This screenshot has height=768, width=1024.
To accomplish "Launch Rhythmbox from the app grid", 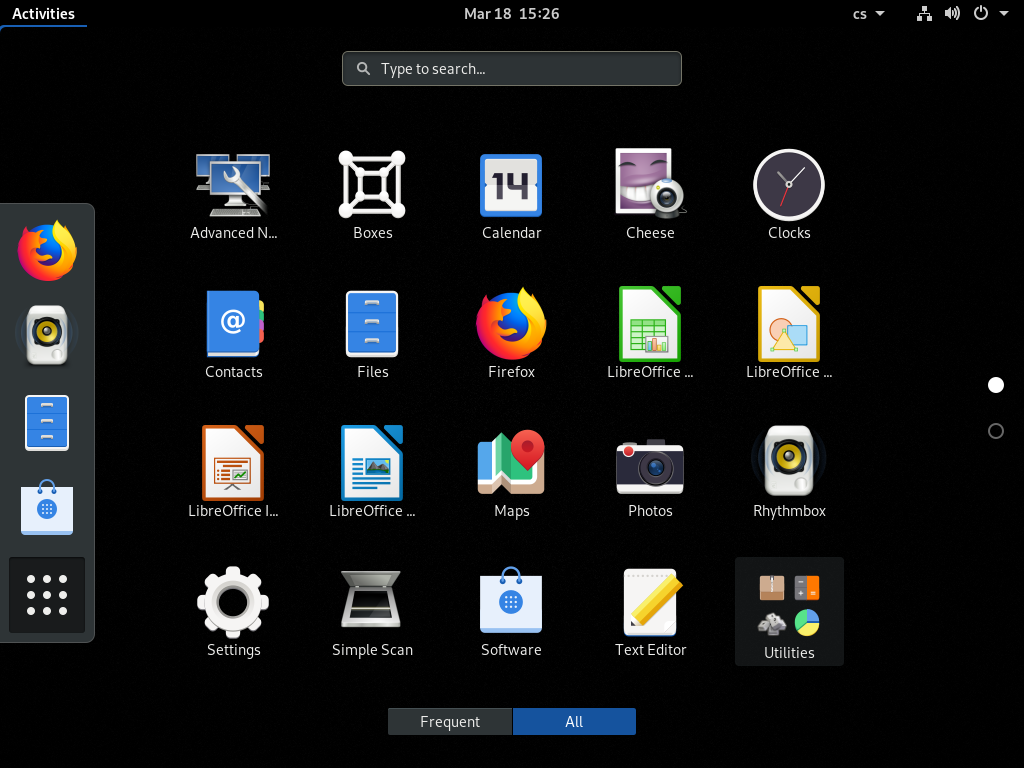I will (789, 473).
